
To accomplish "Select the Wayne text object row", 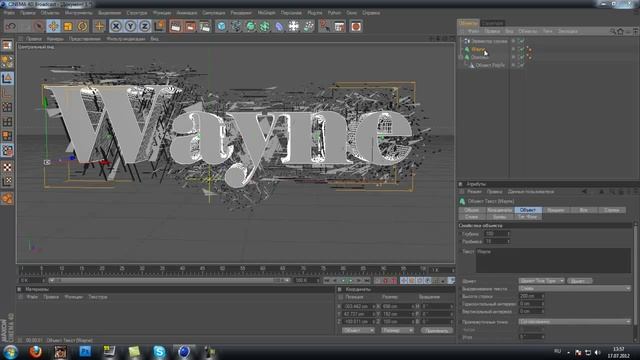I will point(478,49).
